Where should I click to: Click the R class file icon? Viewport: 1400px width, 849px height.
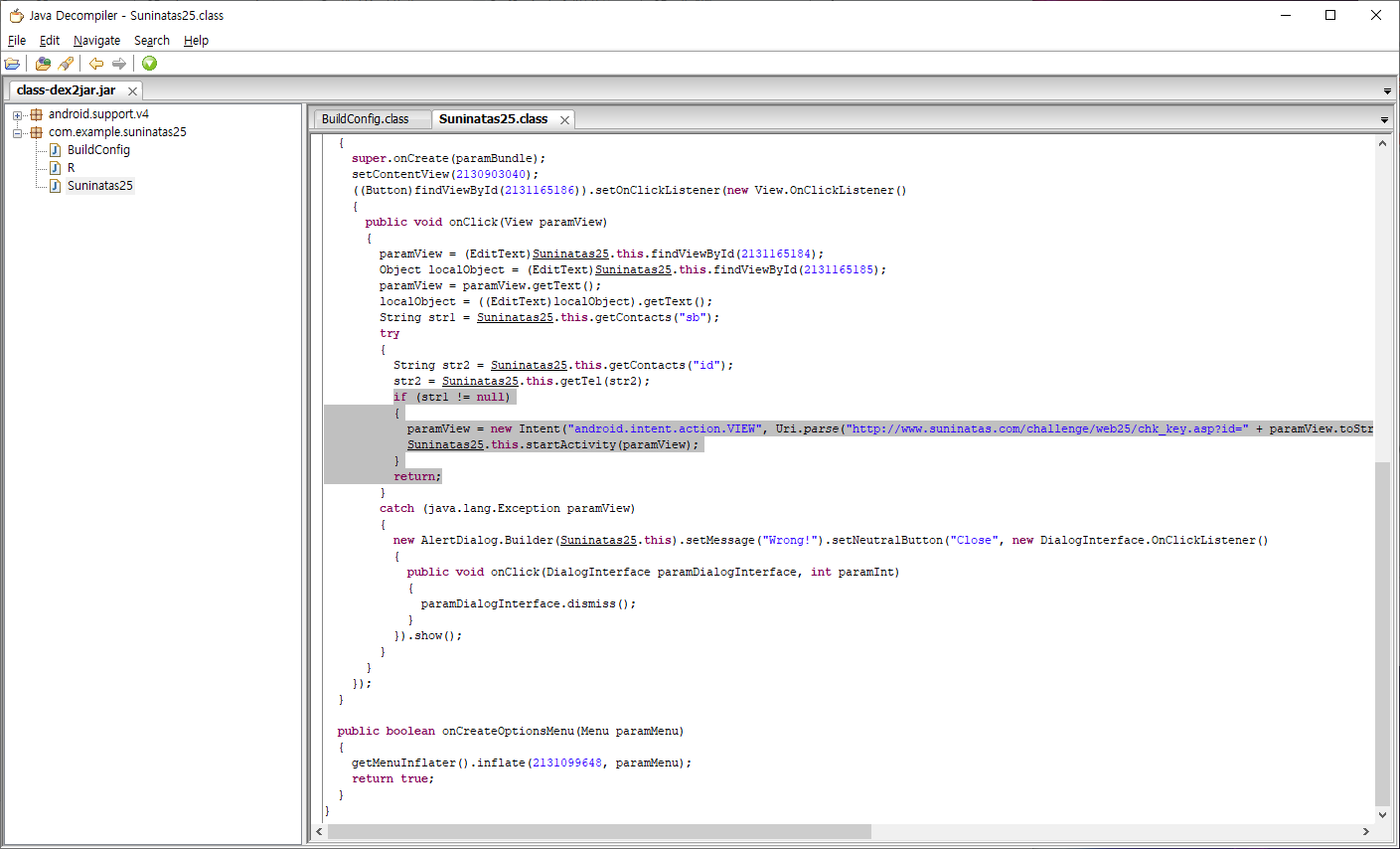click(x=56, y=168)
